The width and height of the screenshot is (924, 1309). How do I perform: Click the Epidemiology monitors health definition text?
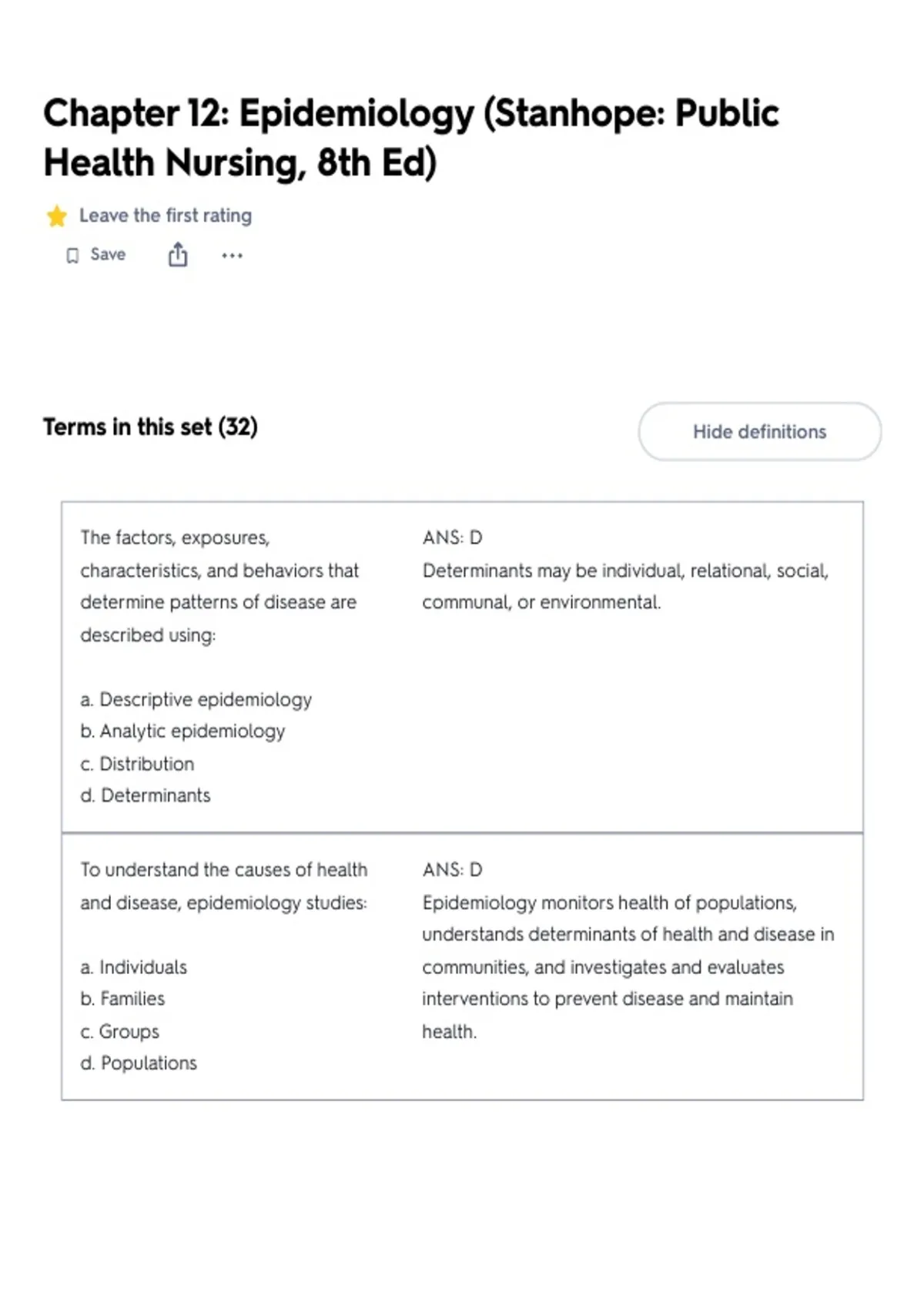click(628, 967)
